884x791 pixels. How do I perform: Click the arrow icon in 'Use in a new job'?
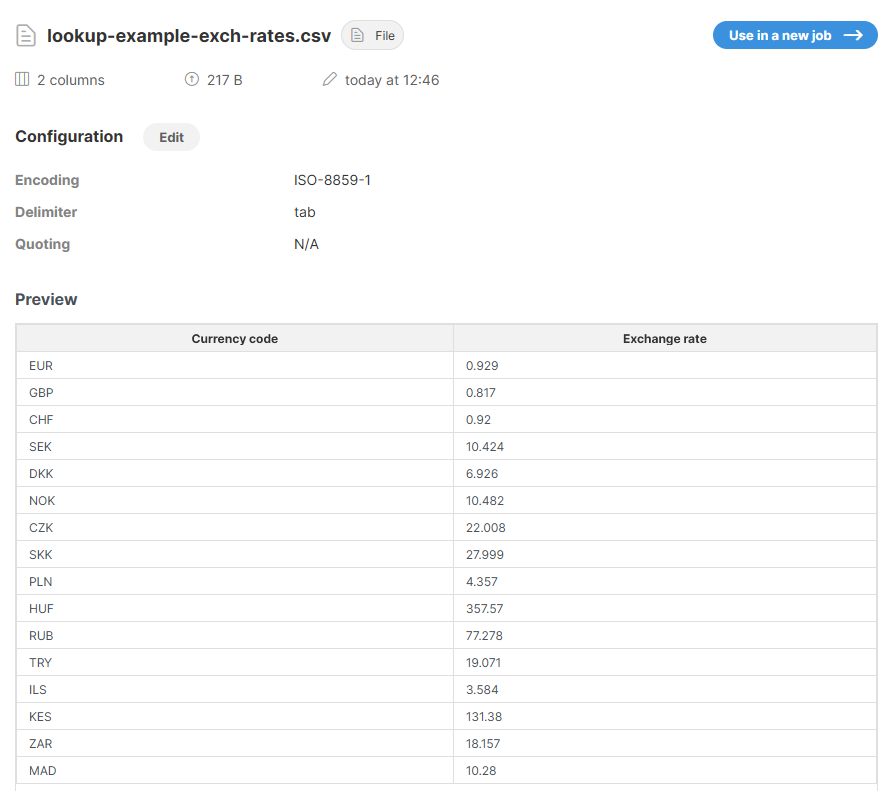coord(855,34)
